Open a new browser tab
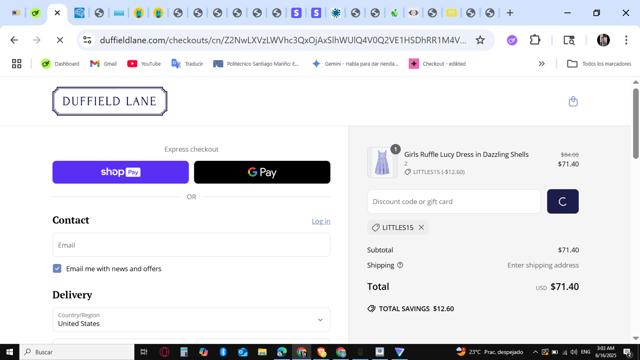Image resolution: width=640 pixels, height=360 pixels. click(510, 13)
